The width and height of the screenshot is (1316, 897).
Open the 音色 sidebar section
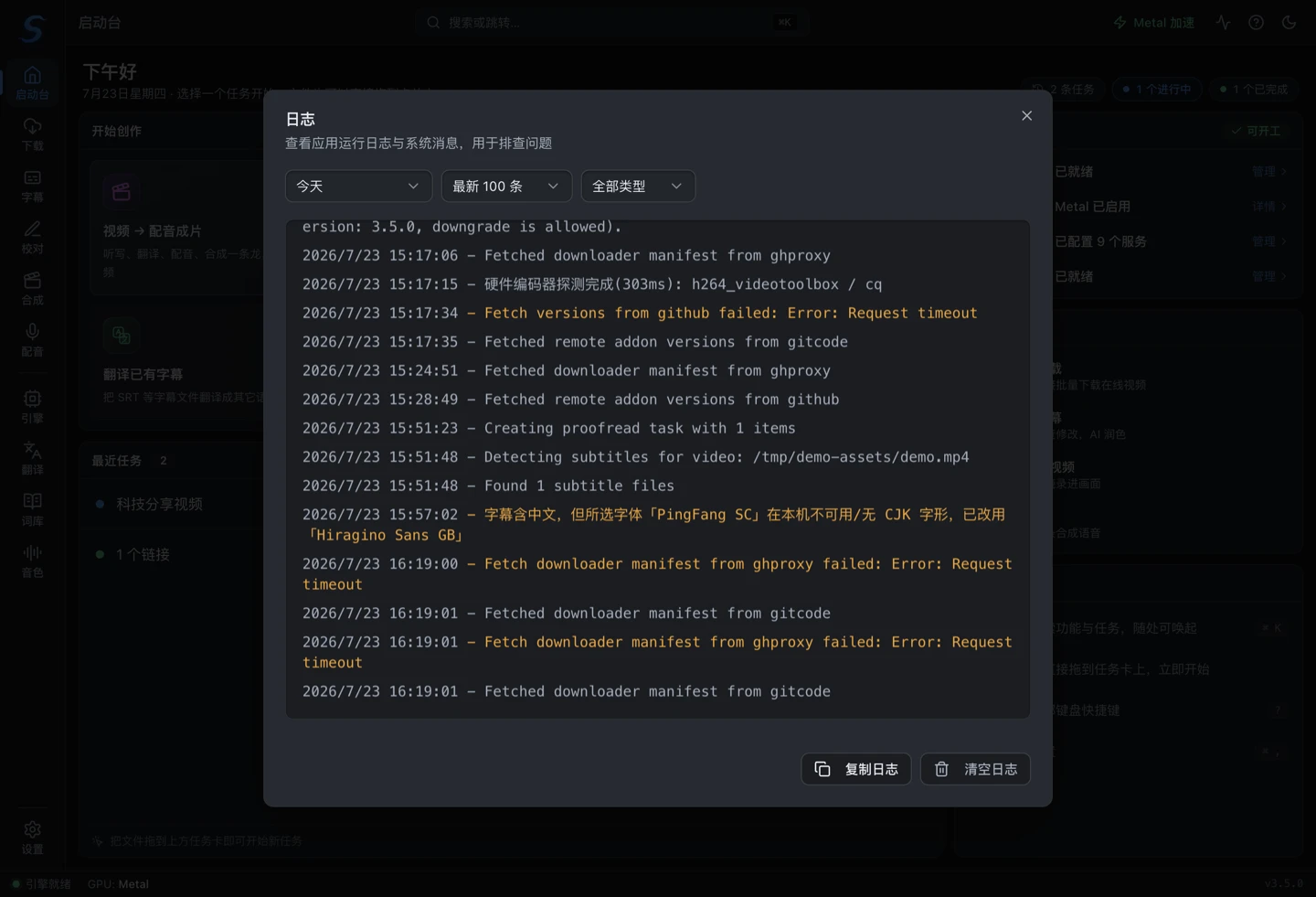(x=32, y=560)
